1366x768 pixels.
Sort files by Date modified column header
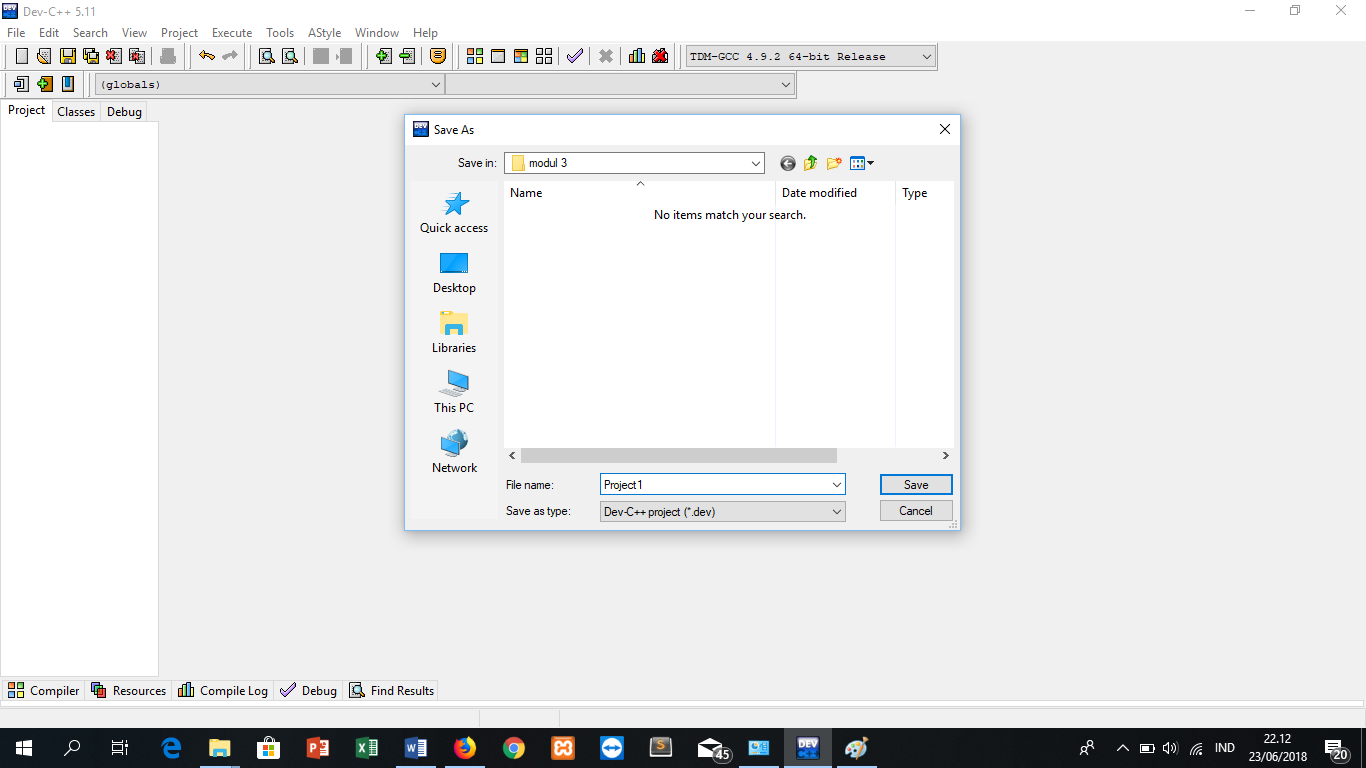[836, 193]
